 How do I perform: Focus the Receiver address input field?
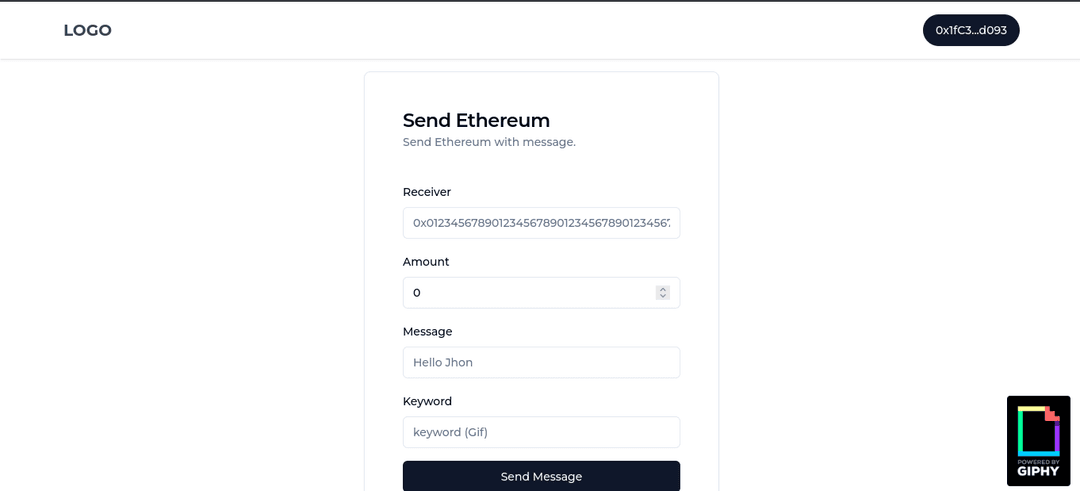coord(541,223)
